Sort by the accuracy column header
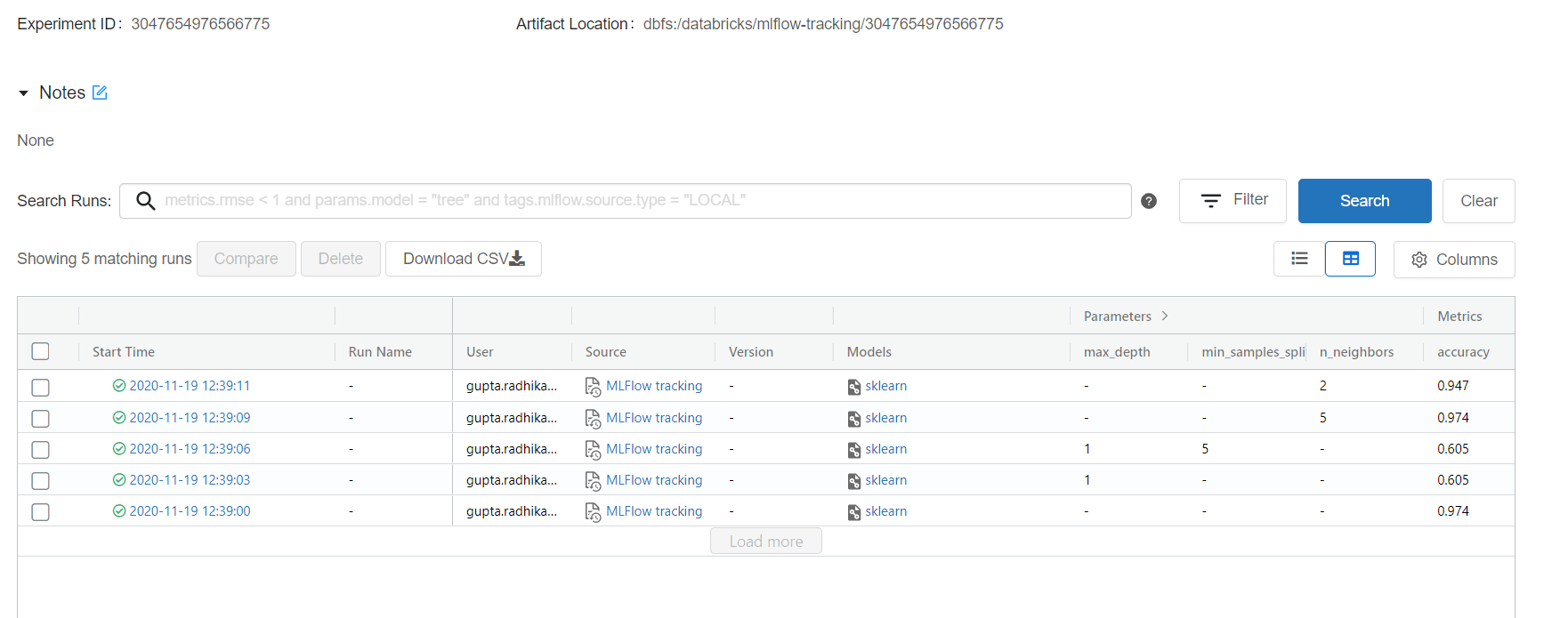The image size is (1568, 618). click(1463, 352)
